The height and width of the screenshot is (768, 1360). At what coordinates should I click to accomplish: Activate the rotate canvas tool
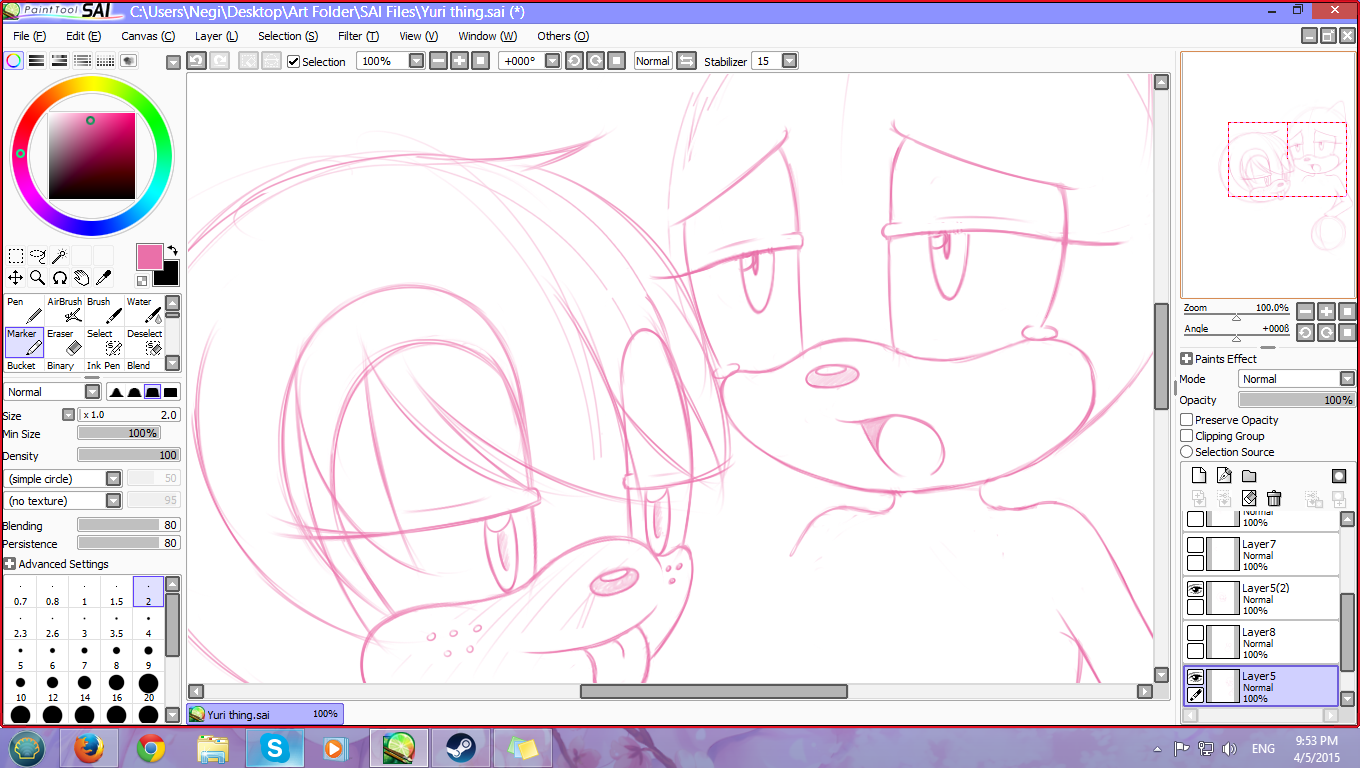click(x=60, y=277)
